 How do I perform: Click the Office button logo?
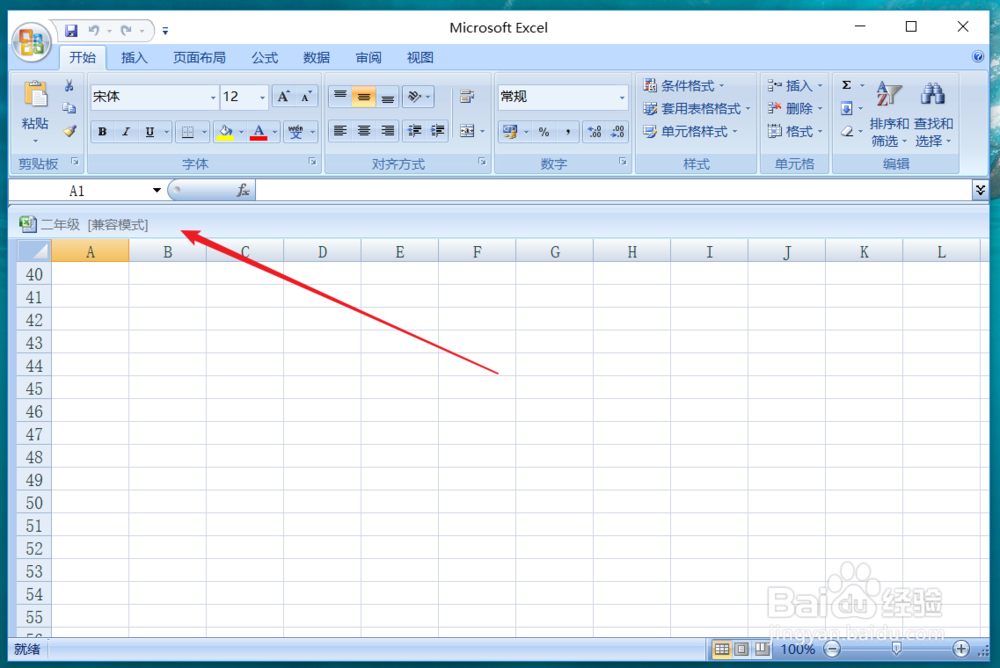(x=31, y=42)
